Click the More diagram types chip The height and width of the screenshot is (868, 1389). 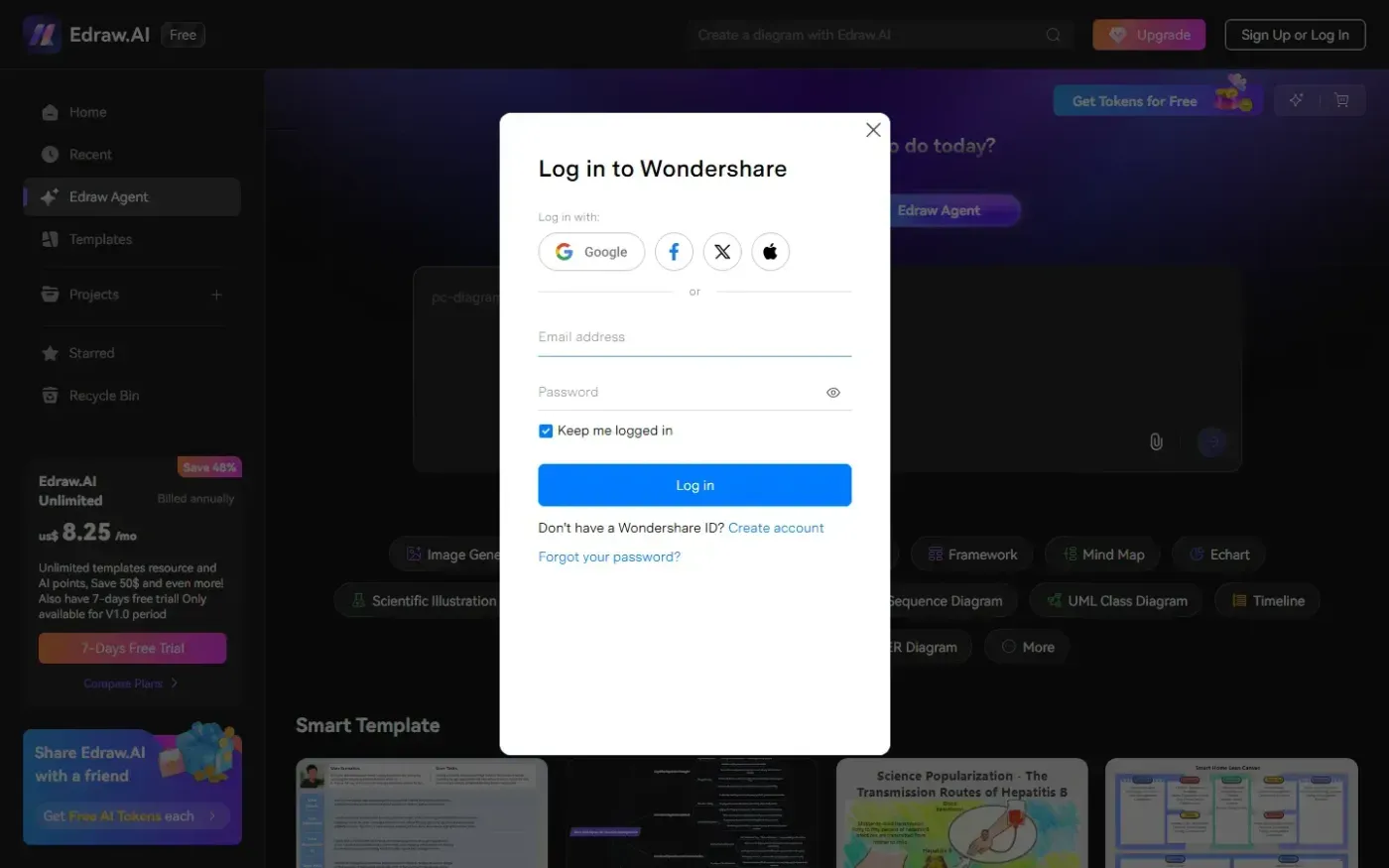click(1027, 647)
